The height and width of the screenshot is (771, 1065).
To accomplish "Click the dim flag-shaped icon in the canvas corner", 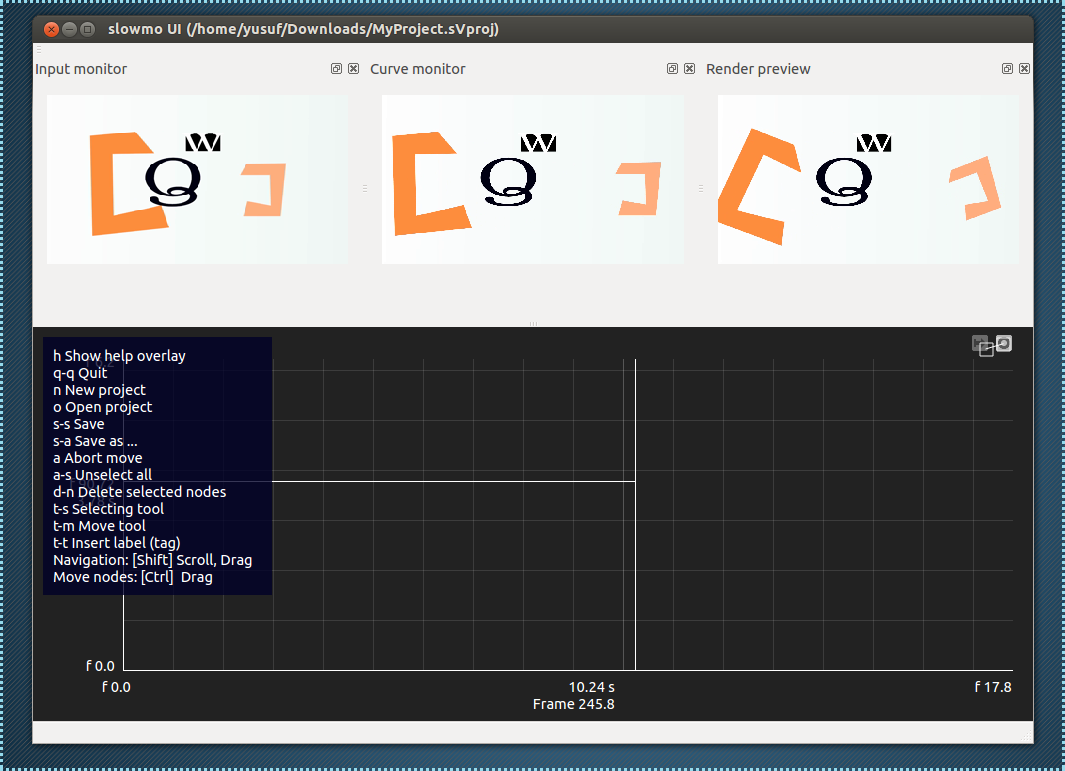I will (x=979, y=343).
